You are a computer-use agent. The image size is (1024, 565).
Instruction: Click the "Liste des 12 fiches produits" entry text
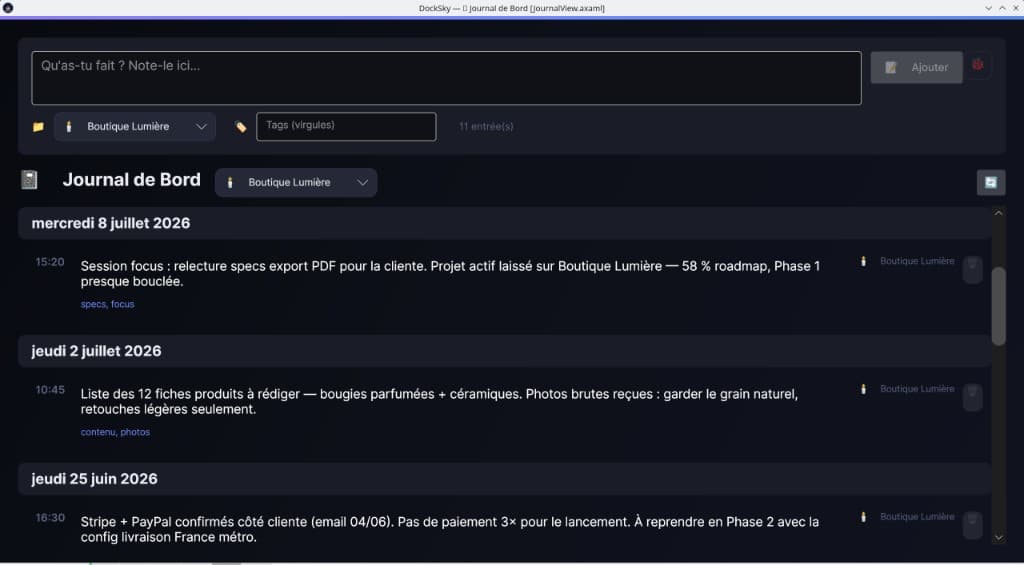pos(439,402)
